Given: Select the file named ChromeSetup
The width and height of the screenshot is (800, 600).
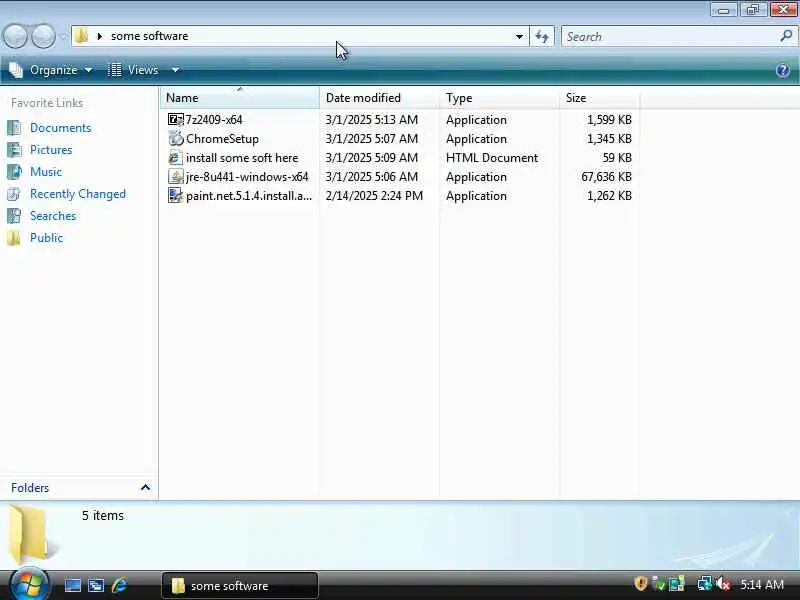Looking at the screenshot, I should 222,139.
